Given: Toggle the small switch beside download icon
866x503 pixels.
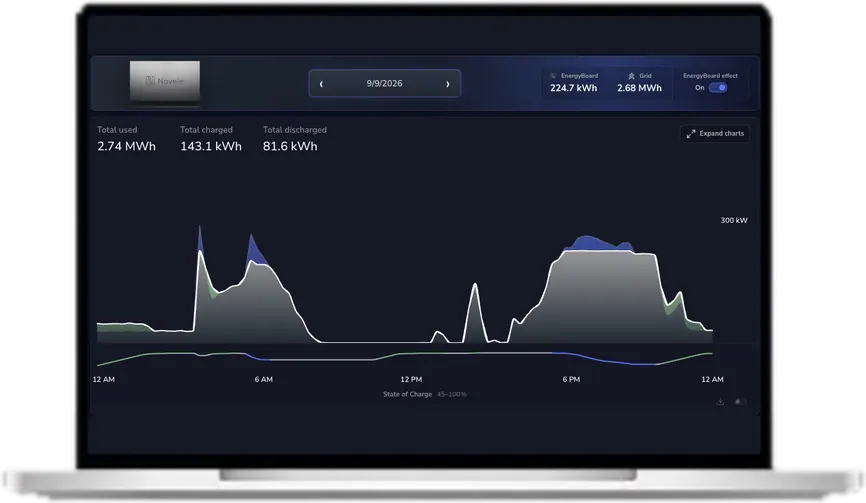Looking at the screenshot, I should click(x=740, y=401).
